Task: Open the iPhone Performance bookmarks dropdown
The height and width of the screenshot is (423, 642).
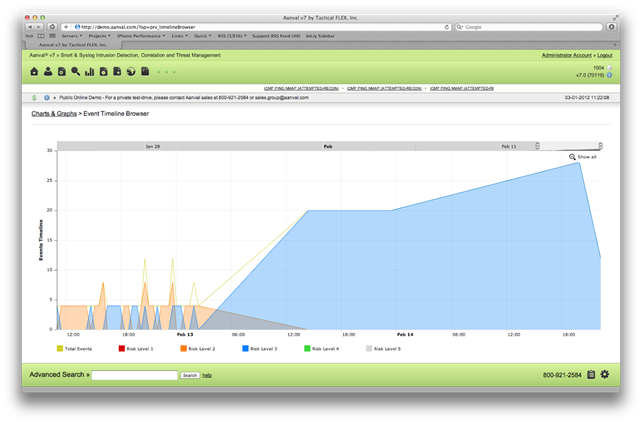Action: click(141, 36)
